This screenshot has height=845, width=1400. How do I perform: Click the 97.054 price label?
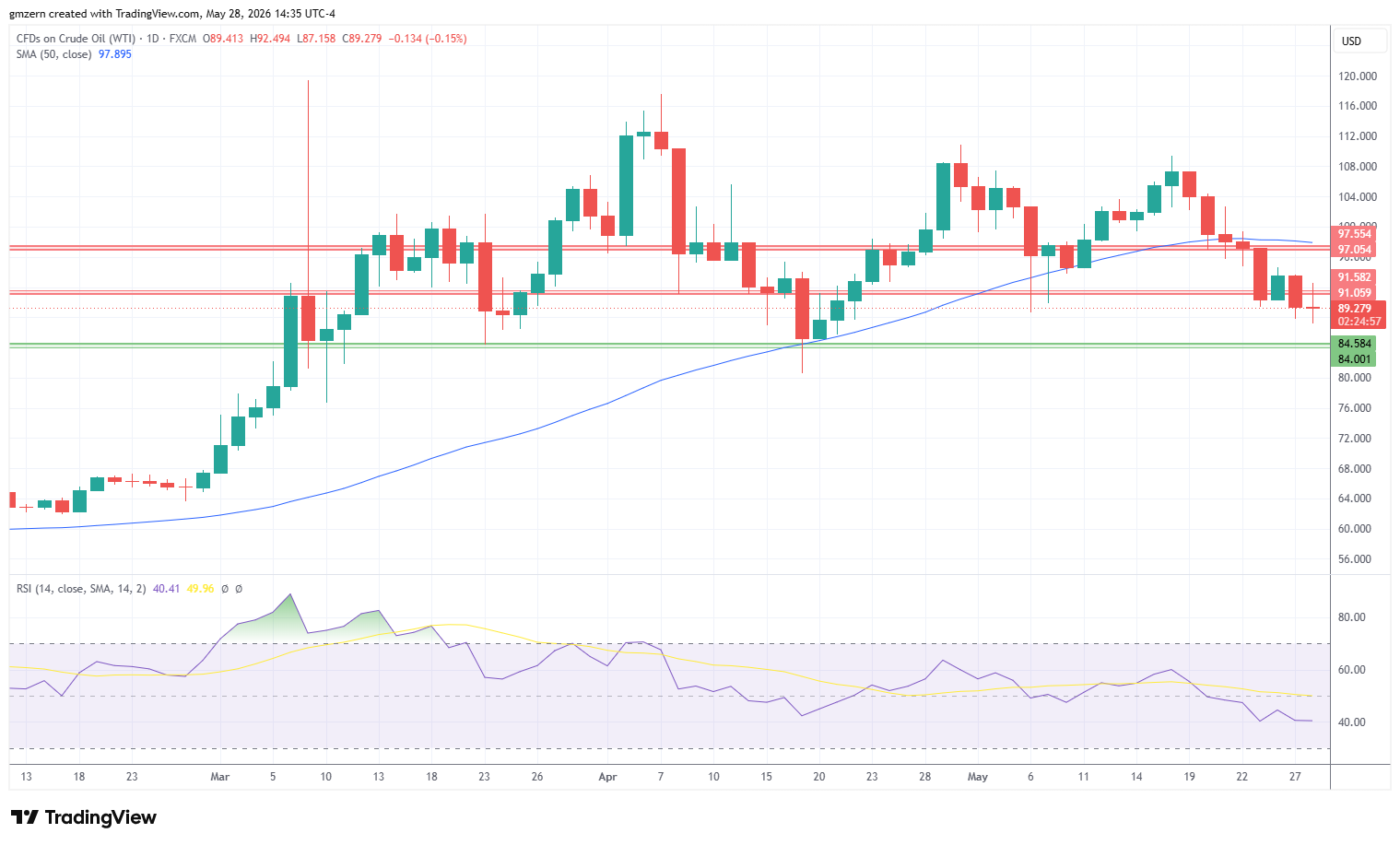[1355, 250]
